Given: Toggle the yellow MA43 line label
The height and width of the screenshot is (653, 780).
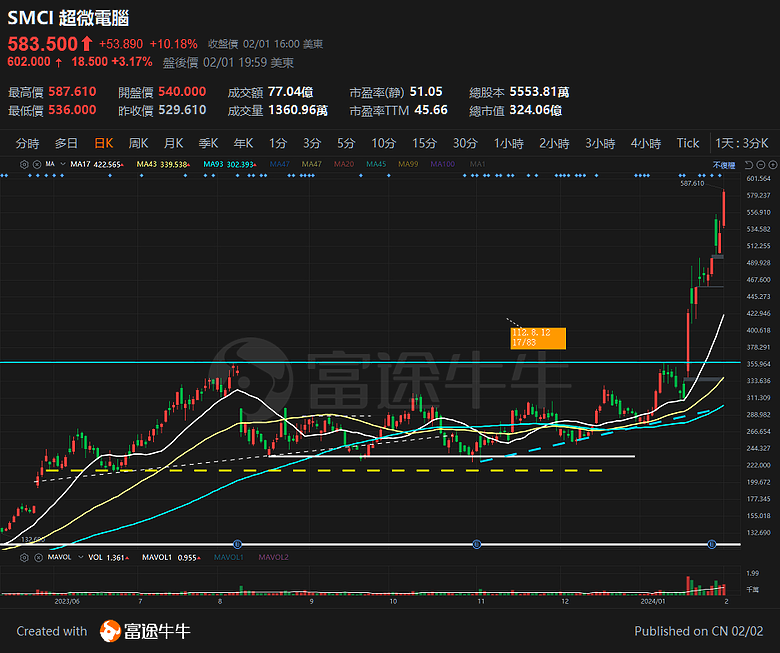Looking at the screenshot, I should [163, 164].
